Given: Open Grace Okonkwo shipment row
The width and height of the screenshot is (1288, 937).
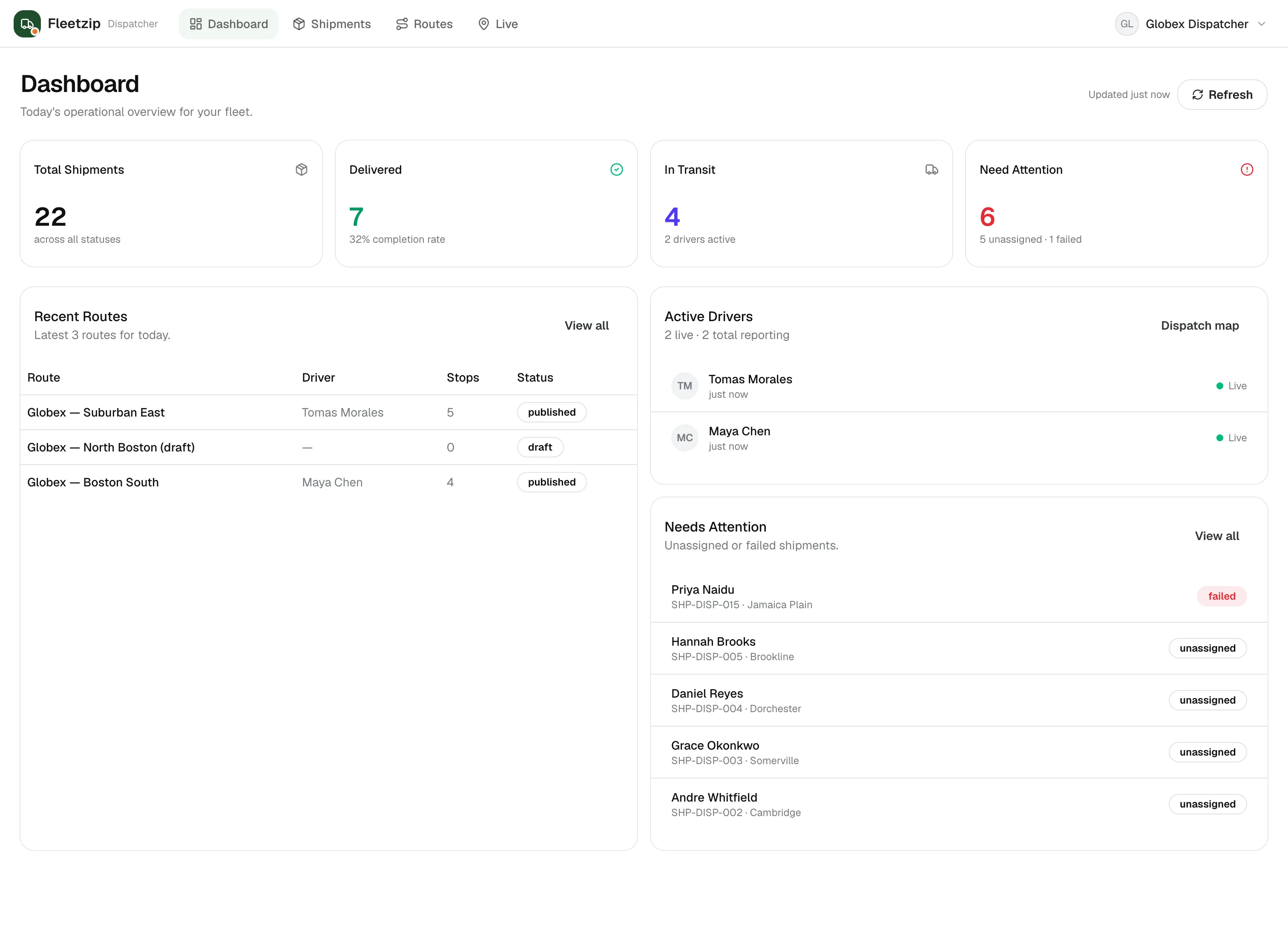Looking at the screenshot, I should 959,753.
